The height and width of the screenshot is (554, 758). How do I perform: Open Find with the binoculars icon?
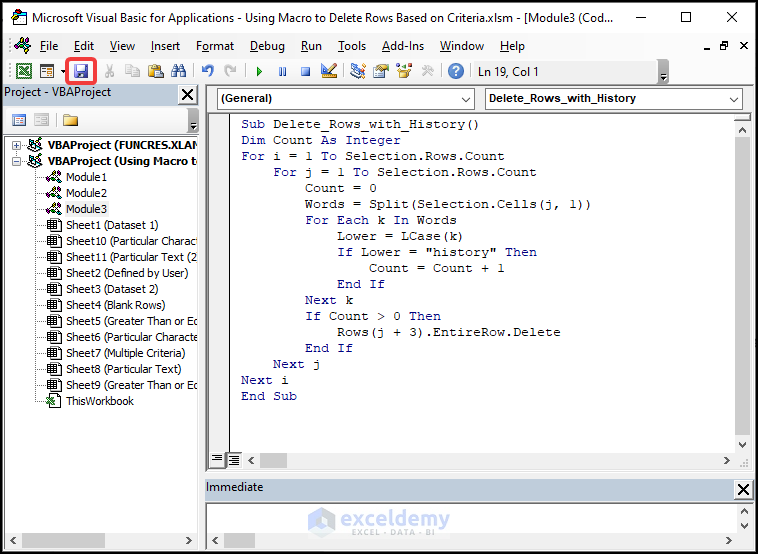[x=178, y=72]
